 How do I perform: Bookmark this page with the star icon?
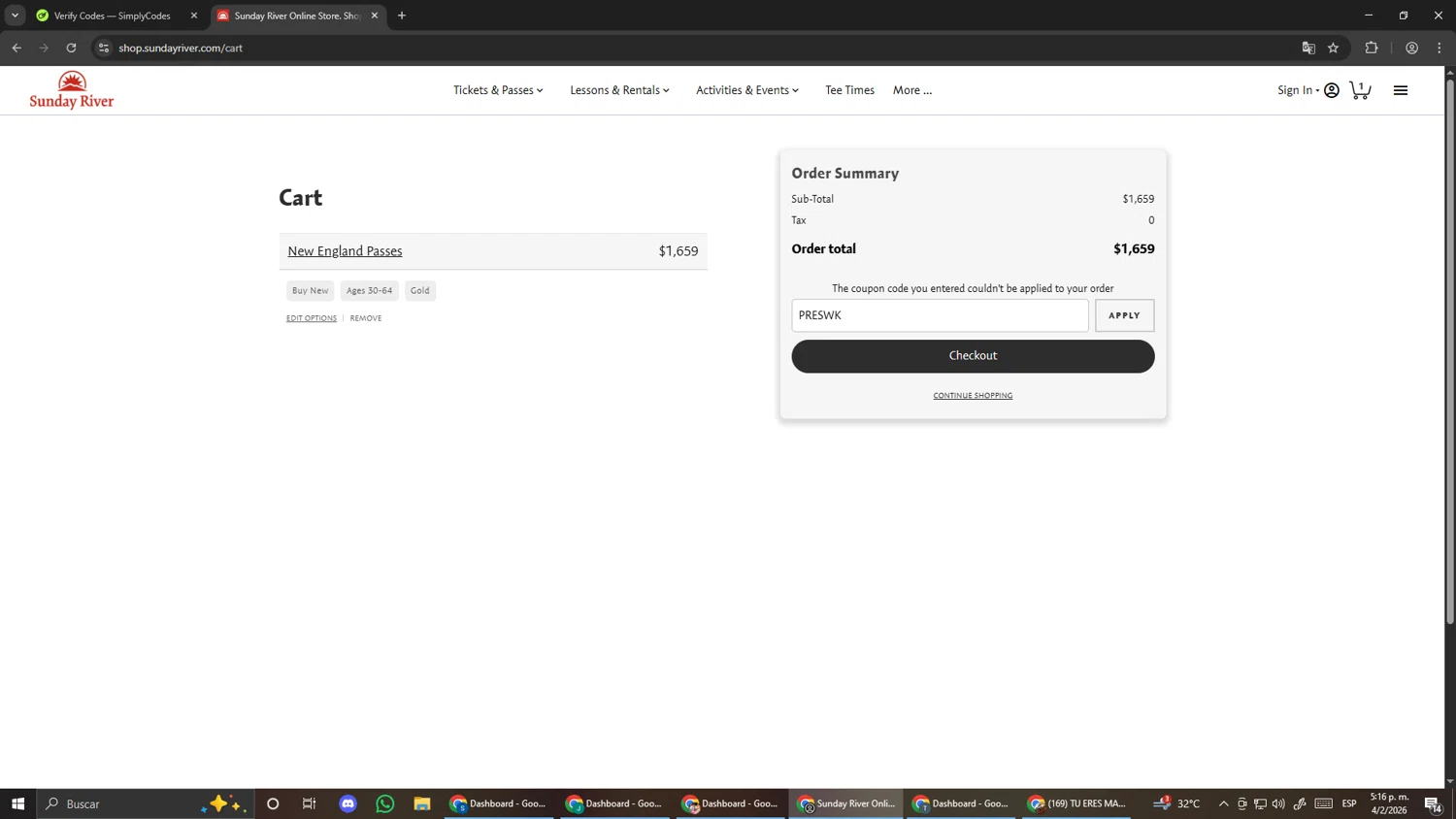tap(1334, 48)
